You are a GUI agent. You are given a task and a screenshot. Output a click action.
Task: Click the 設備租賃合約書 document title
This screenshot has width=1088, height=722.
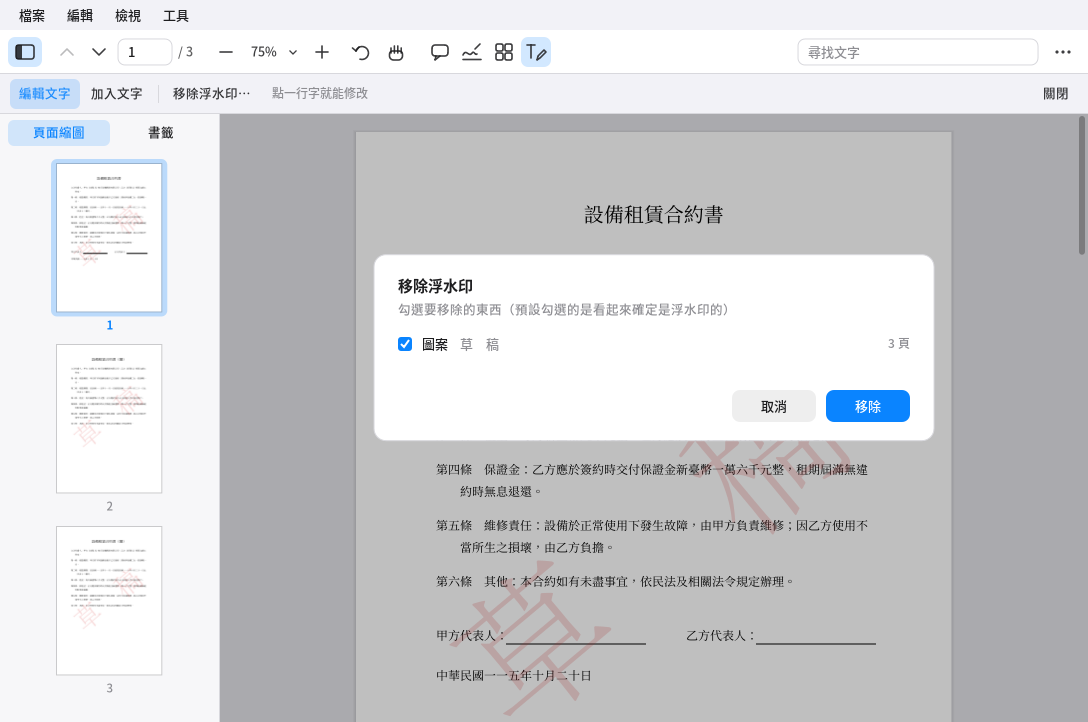pos(654,214)
